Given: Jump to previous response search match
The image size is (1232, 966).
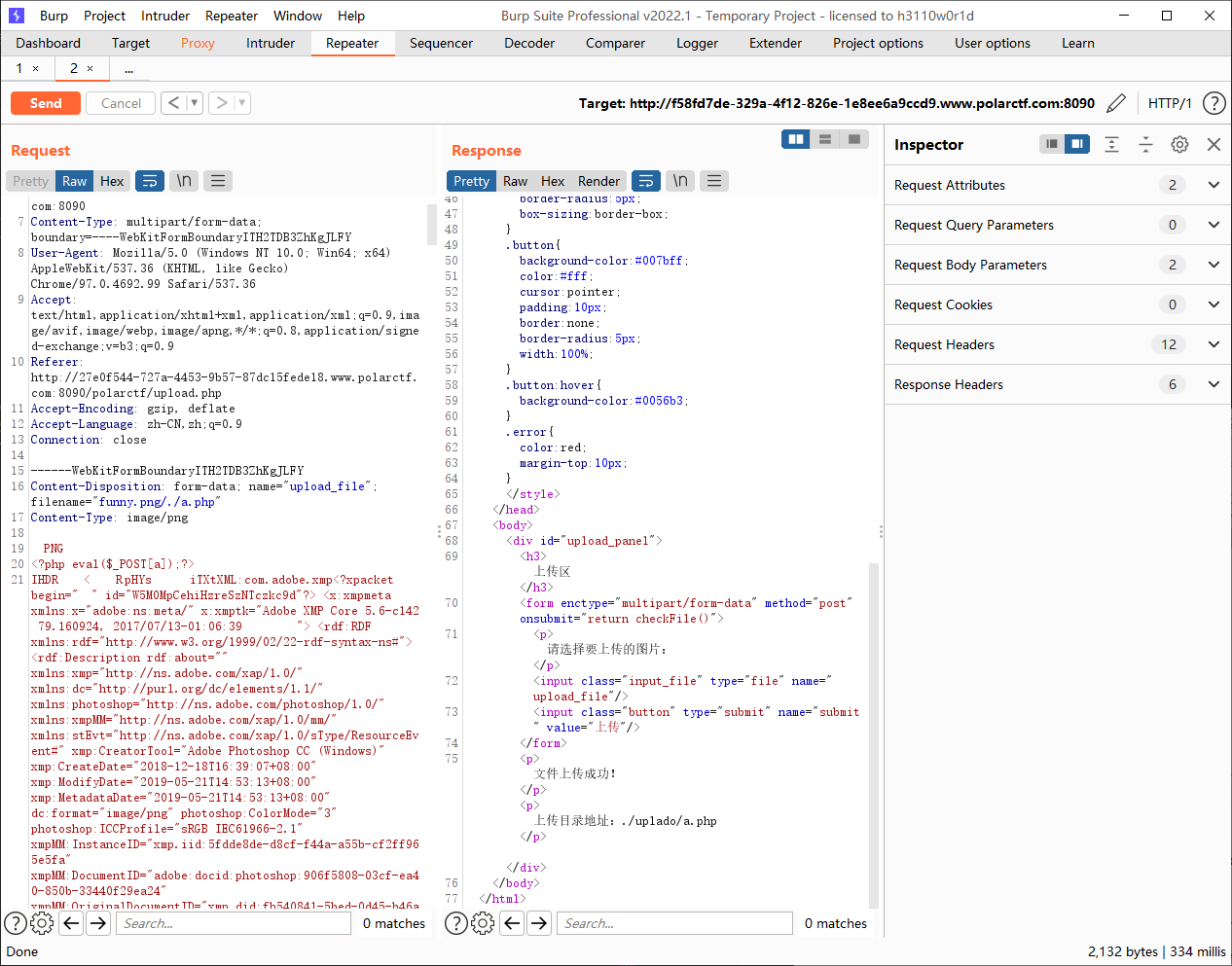Looking at the screenshot, I should coord(512,923).
